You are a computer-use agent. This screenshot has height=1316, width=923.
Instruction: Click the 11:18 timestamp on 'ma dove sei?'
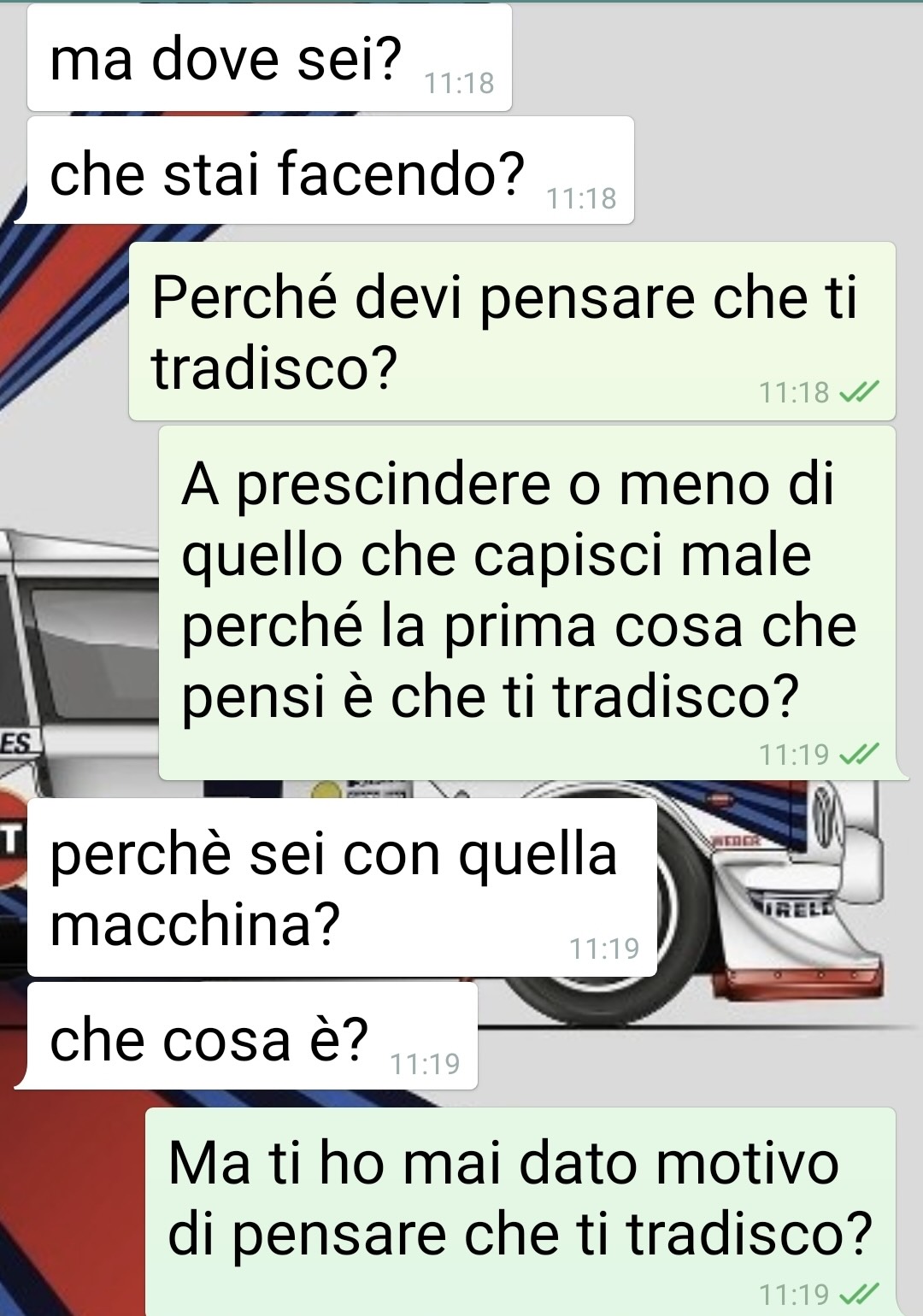point(460,83)
